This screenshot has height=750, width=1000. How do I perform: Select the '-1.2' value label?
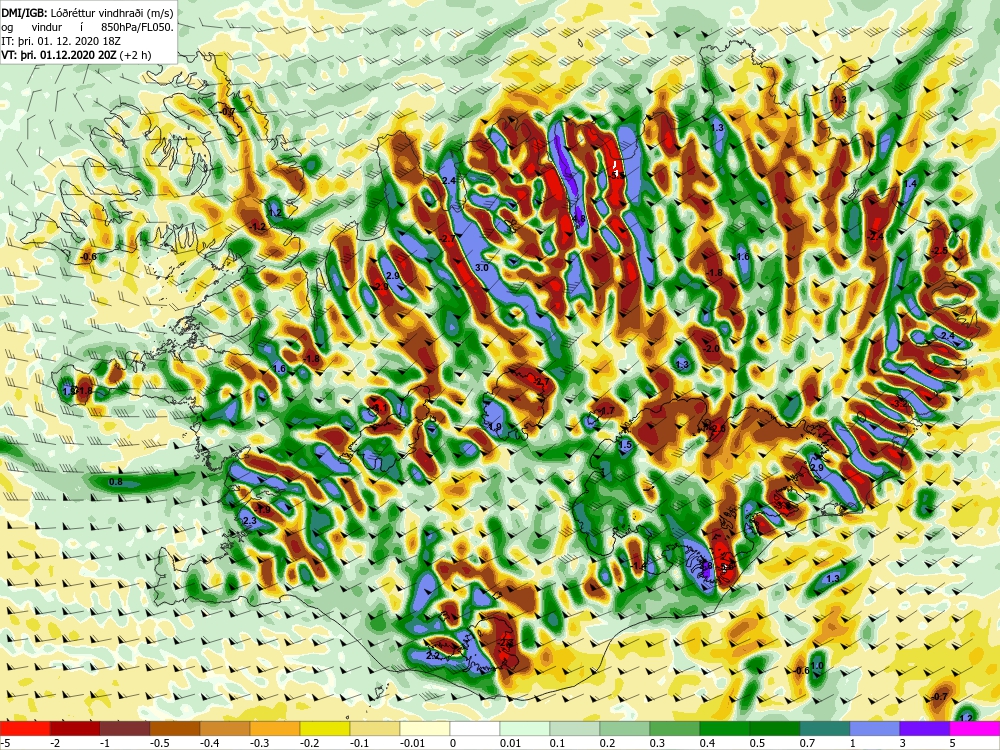coord(258,227)
